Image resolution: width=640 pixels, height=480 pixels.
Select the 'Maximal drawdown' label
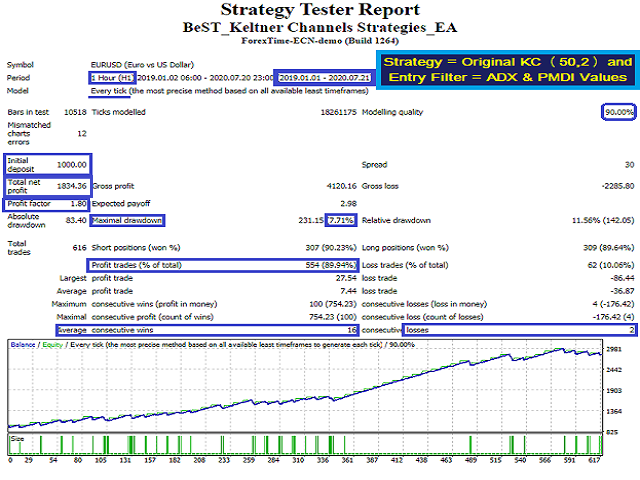point(127,220)
